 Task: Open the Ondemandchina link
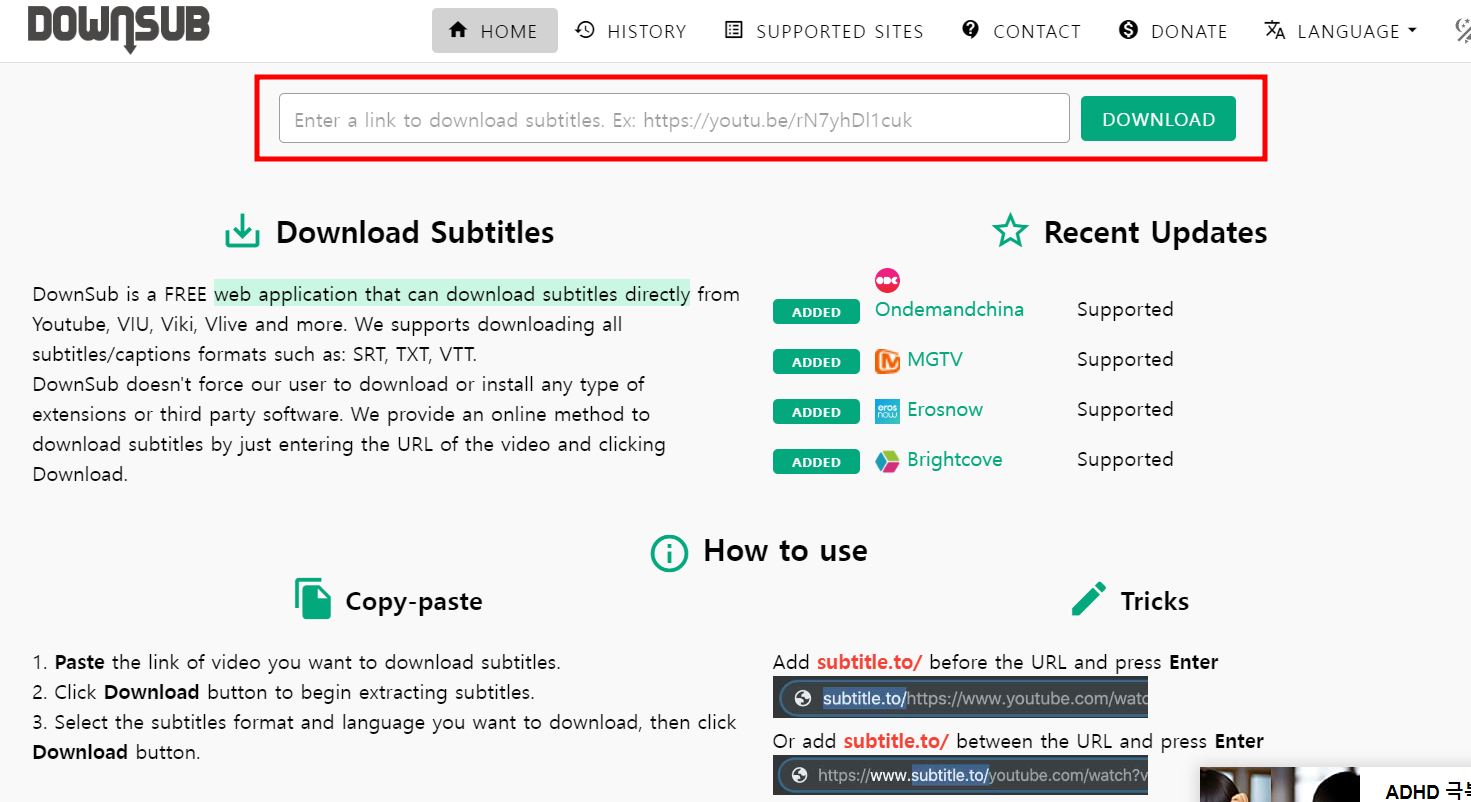click(949, 309)
